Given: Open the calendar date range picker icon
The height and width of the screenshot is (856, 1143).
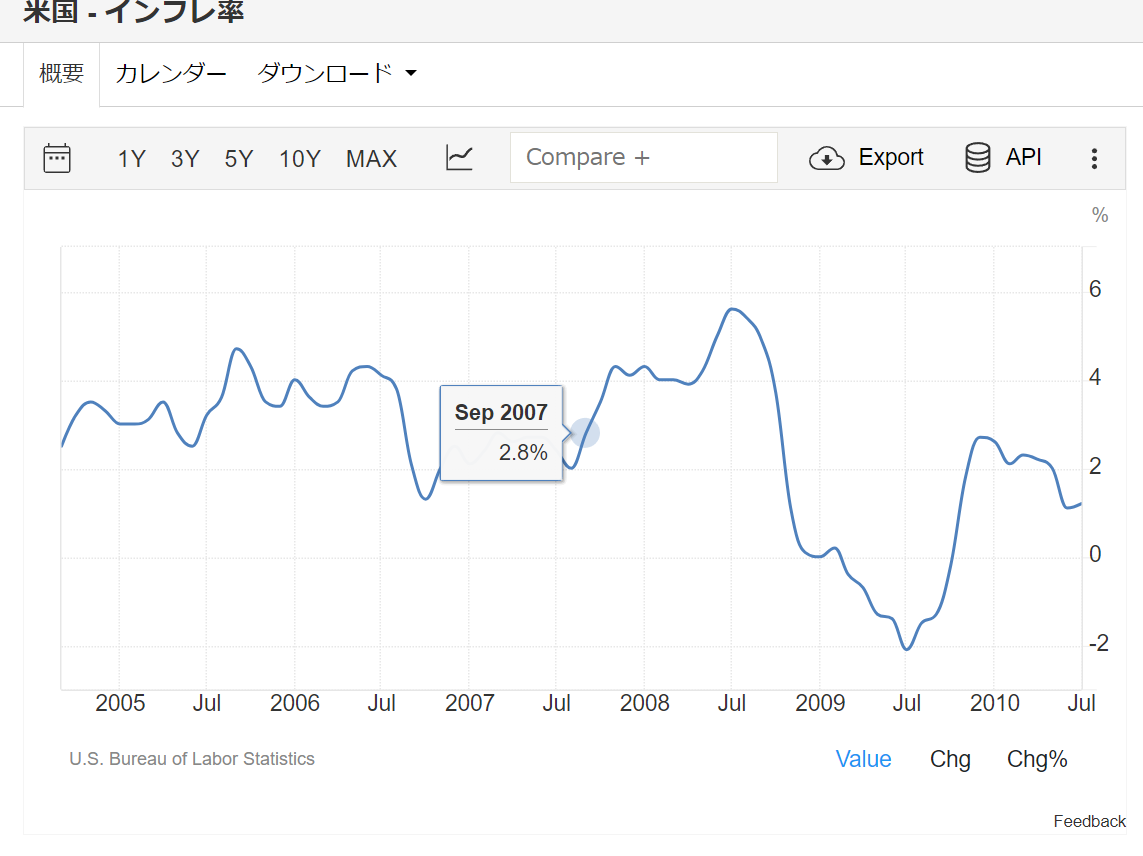Looking at the screenshot, I should (x=57, y=158).
